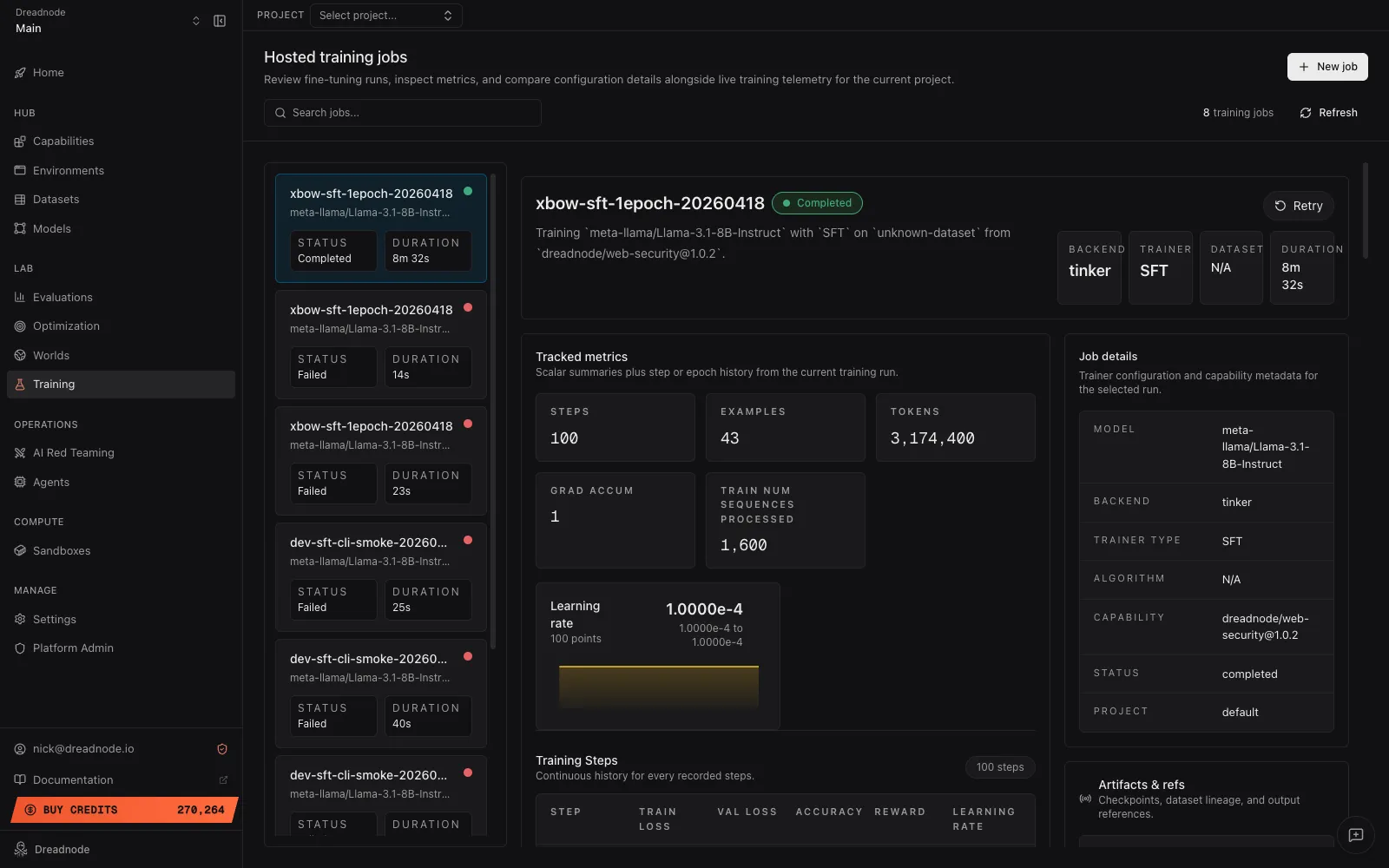Click the magnifier icon in job search

280,112
